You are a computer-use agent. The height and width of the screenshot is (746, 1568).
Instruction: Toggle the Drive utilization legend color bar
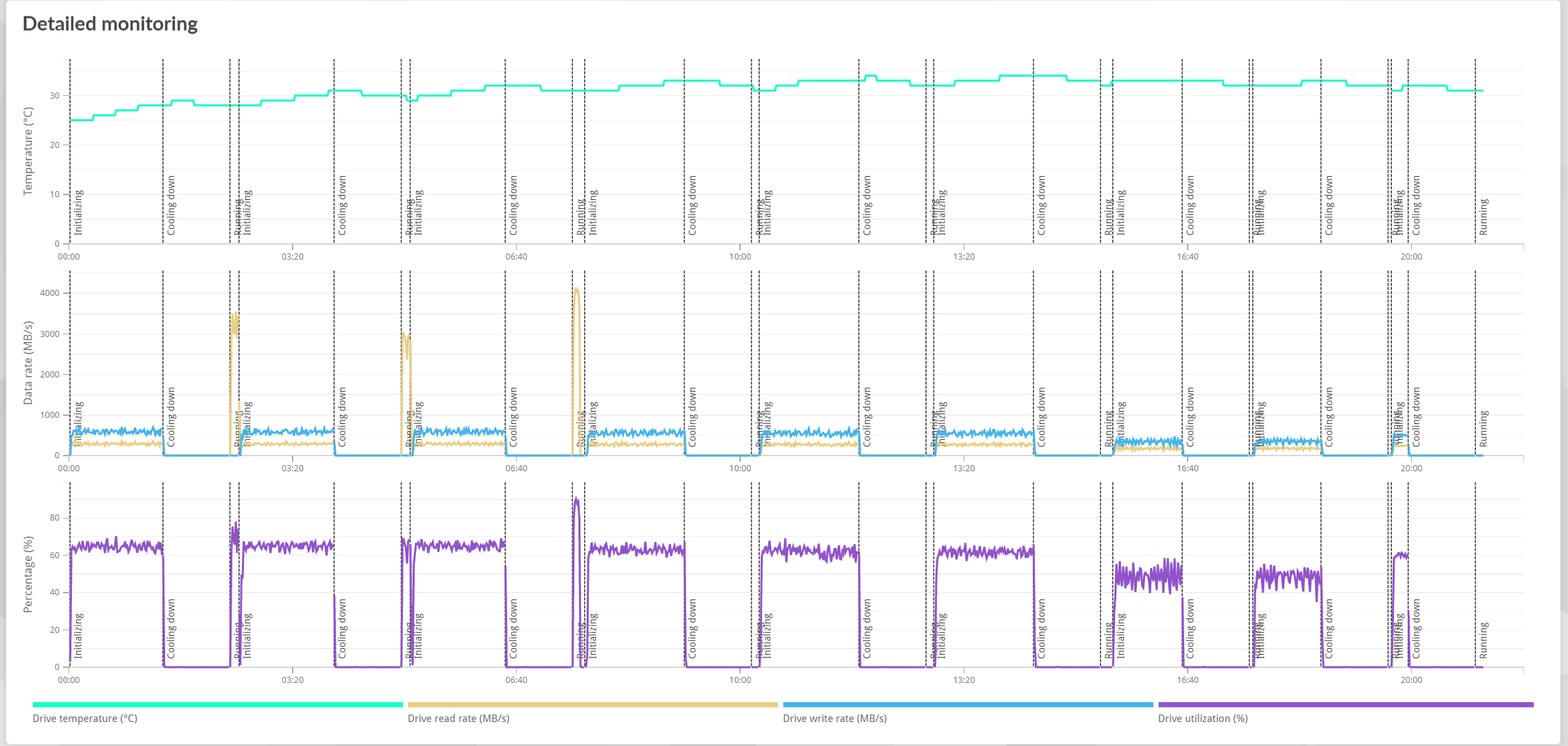click(x=1345, y=704)
